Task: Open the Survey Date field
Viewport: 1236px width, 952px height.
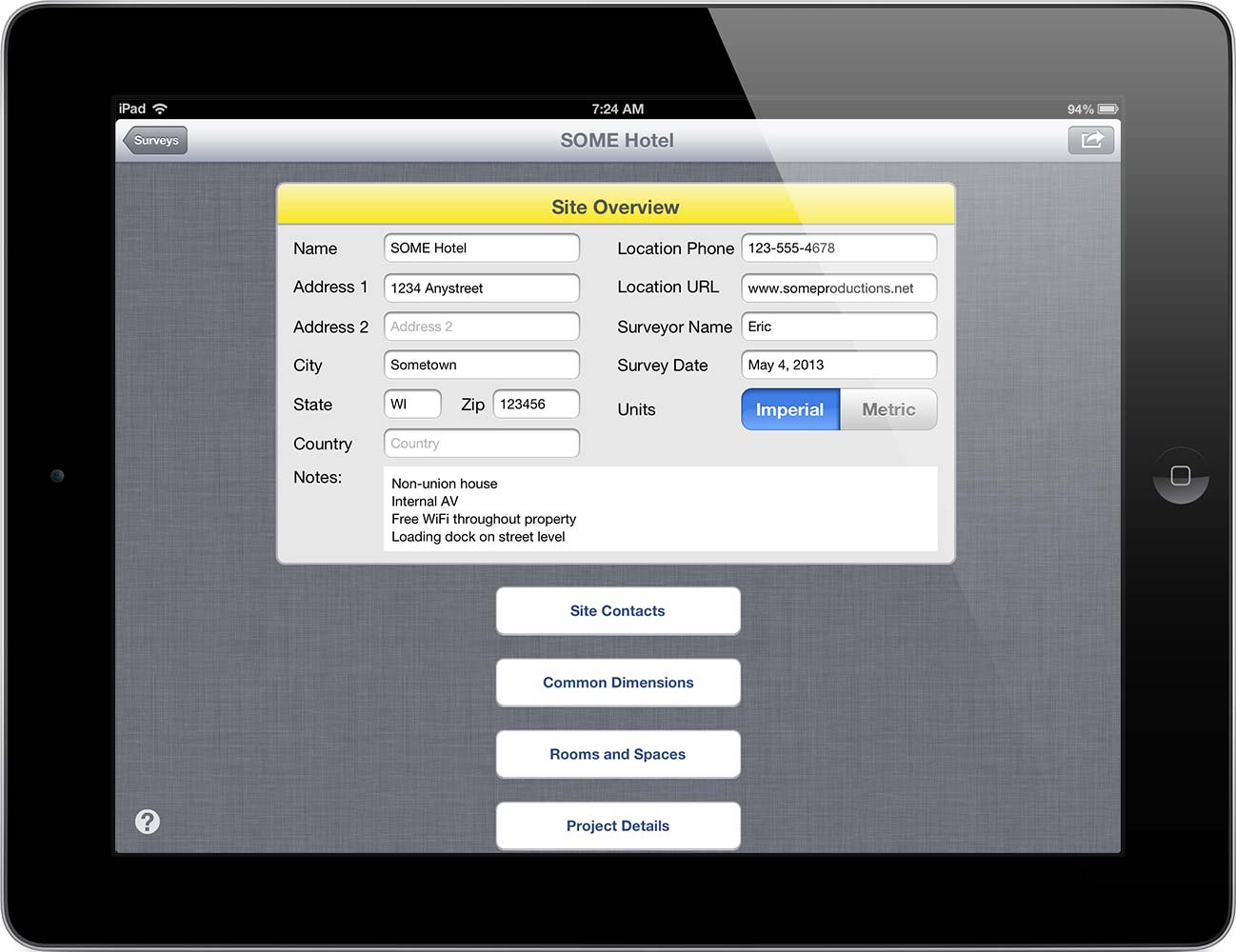Action: point(839,365)
